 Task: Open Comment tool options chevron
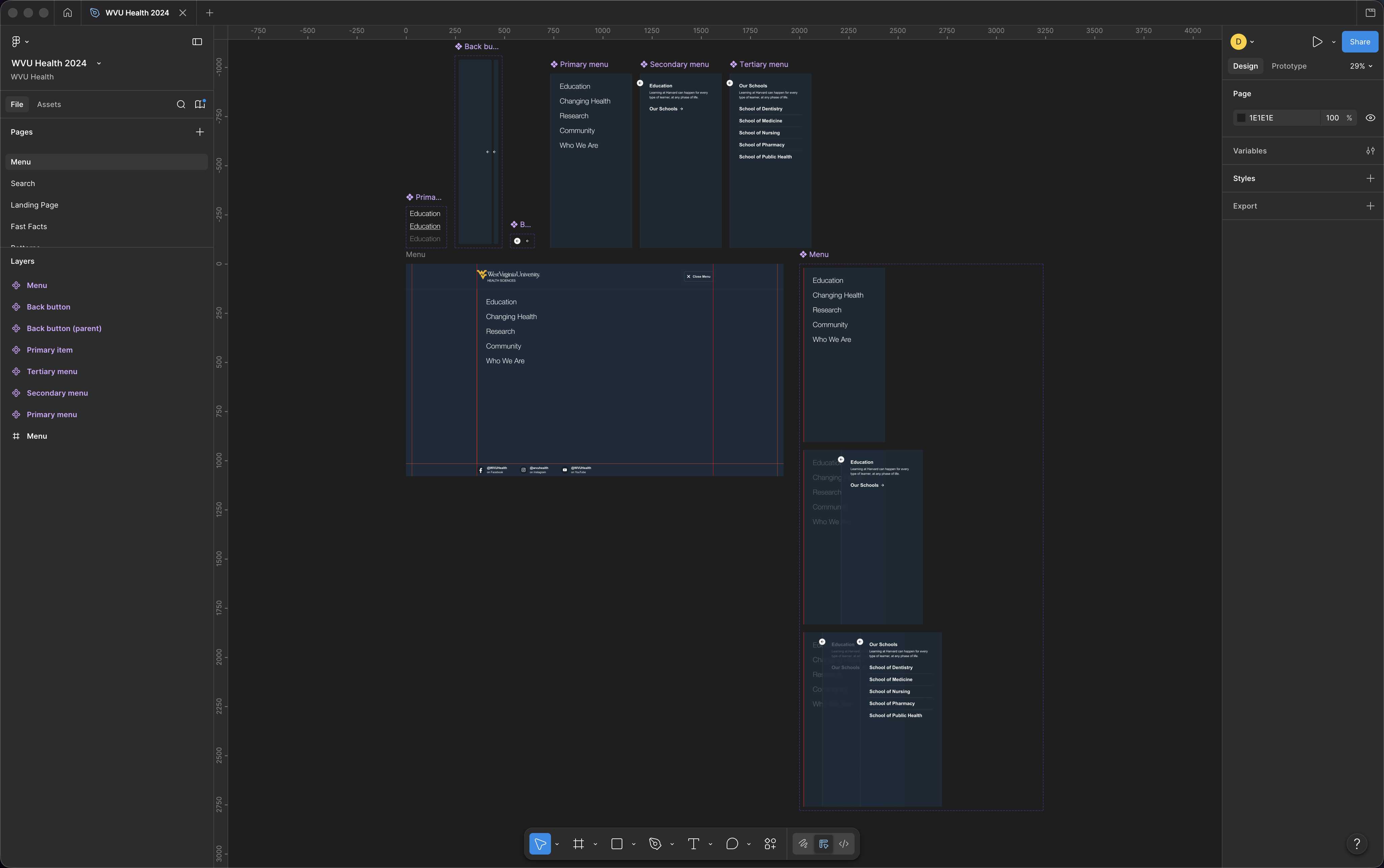(x=749, y=844)
